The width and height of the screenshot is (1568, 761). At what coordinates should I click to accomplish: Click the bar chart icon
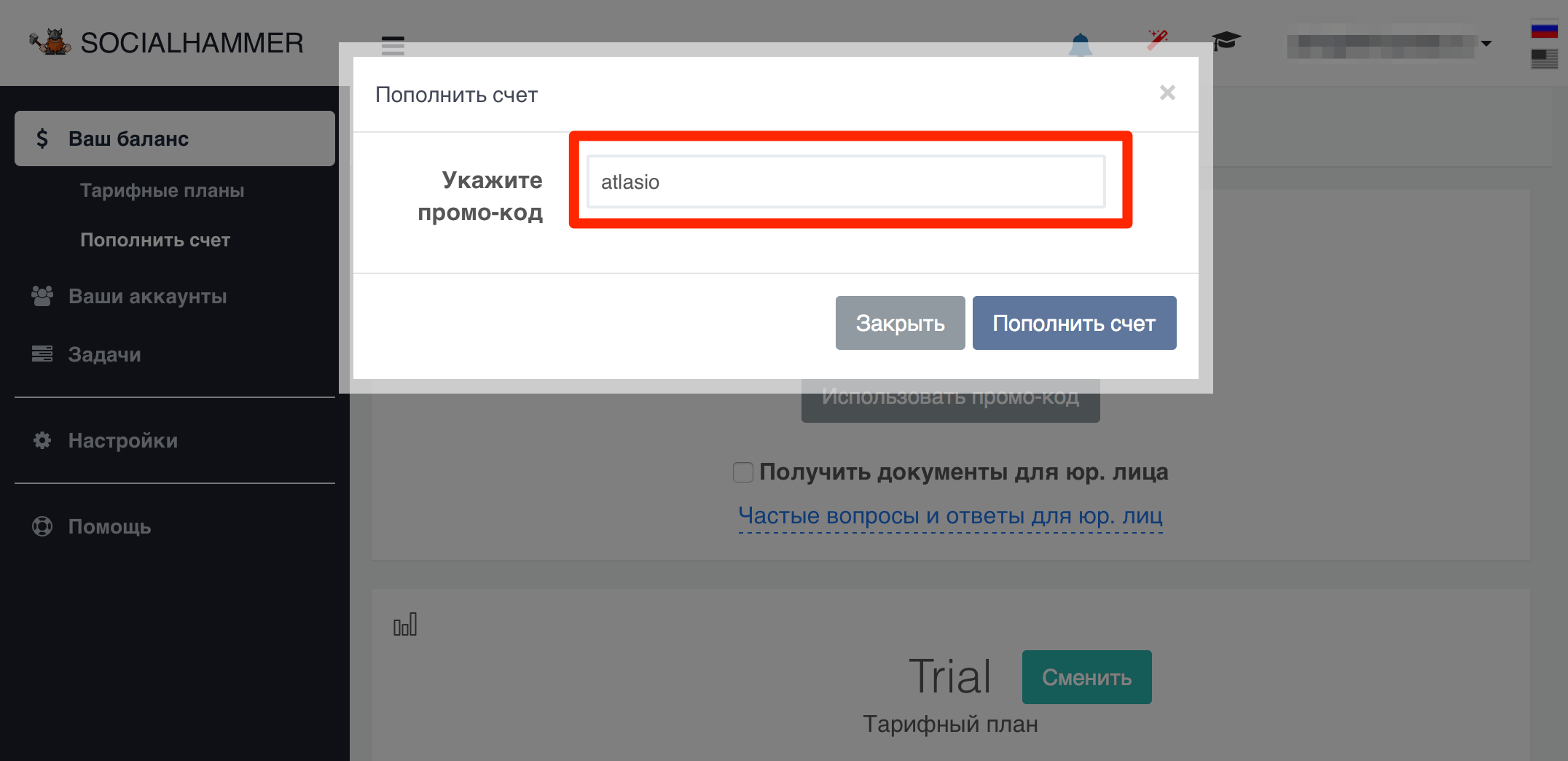[405, 625]
